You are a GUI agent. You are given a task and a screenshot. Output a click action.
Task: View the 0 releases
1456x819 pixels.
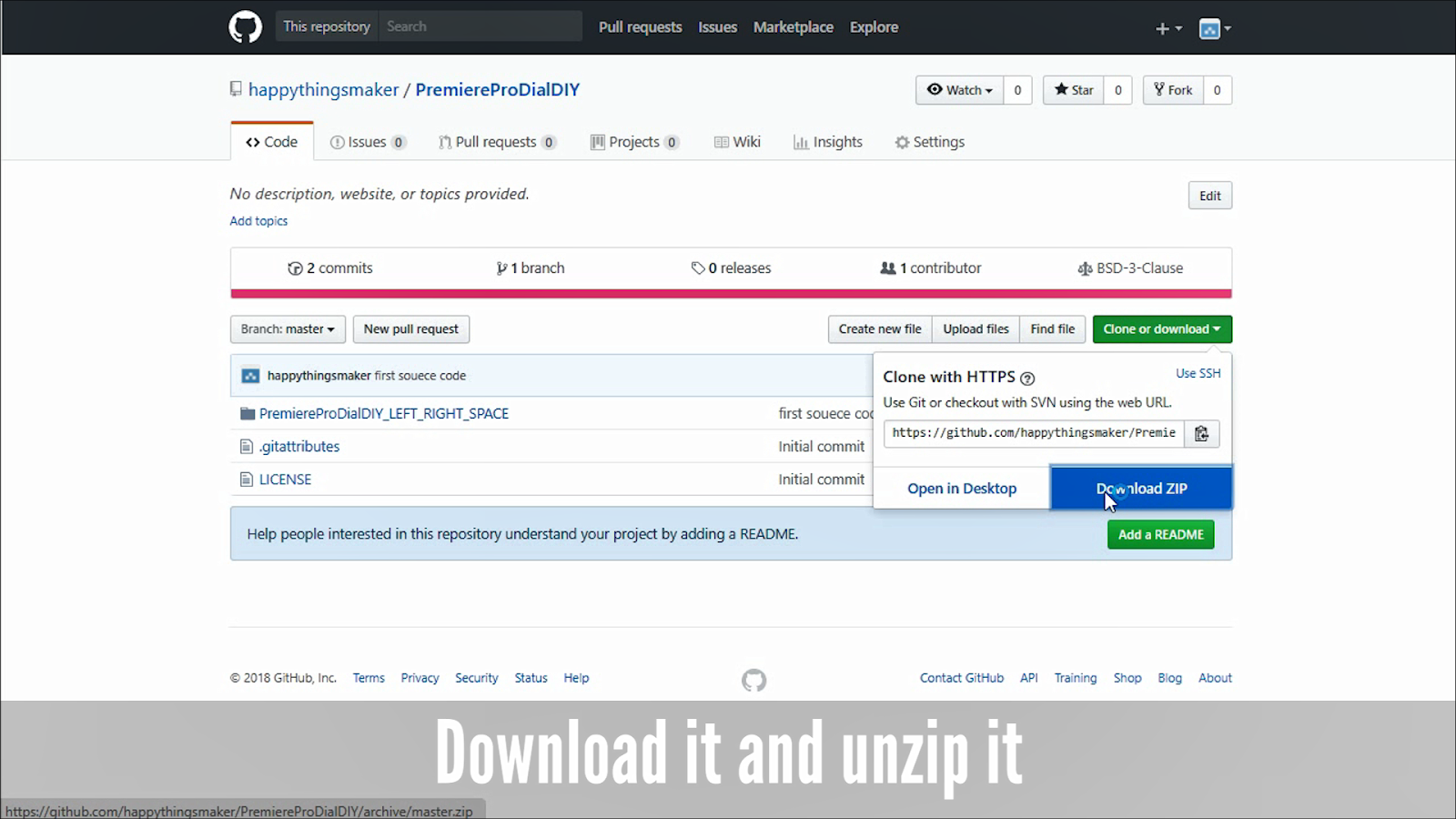click(731, 268)
